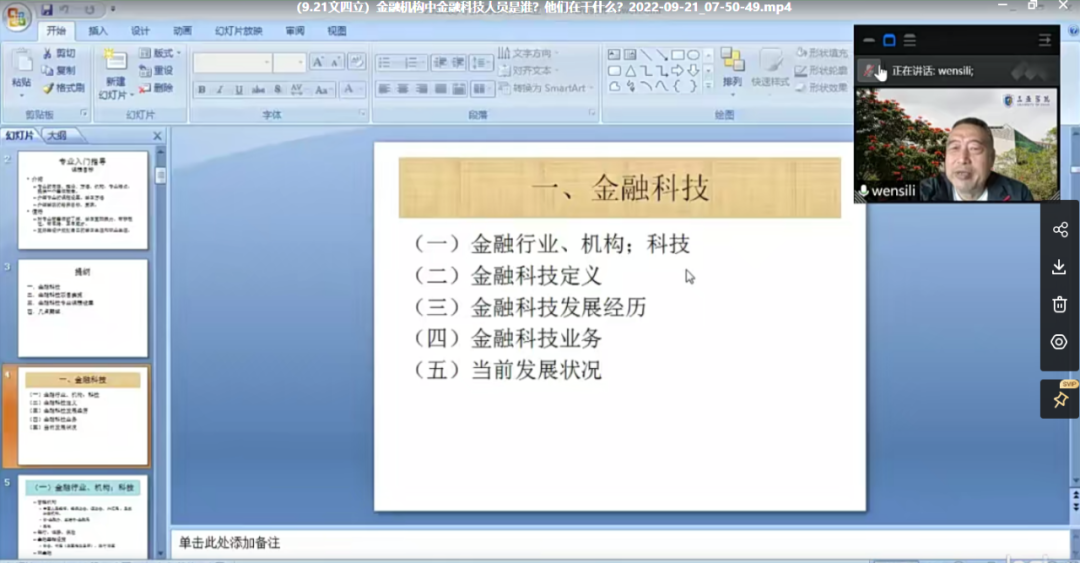Click the Paste (粘贴) icon in the ribbon
The height and width of the screenshot is (563, 1080).
[x=21, y=64]
